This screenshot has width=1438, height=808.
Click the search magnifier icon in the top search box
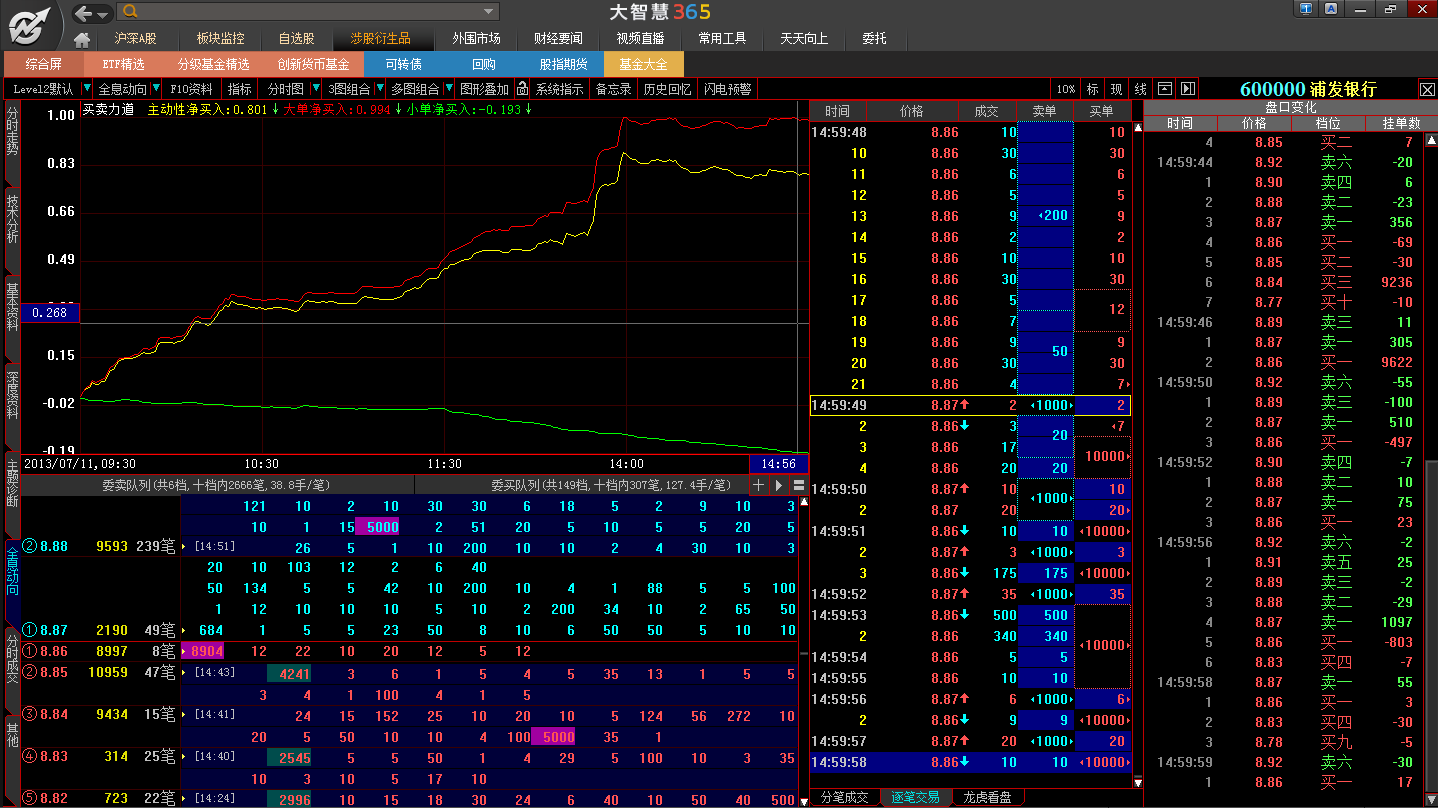coord(128,12)
